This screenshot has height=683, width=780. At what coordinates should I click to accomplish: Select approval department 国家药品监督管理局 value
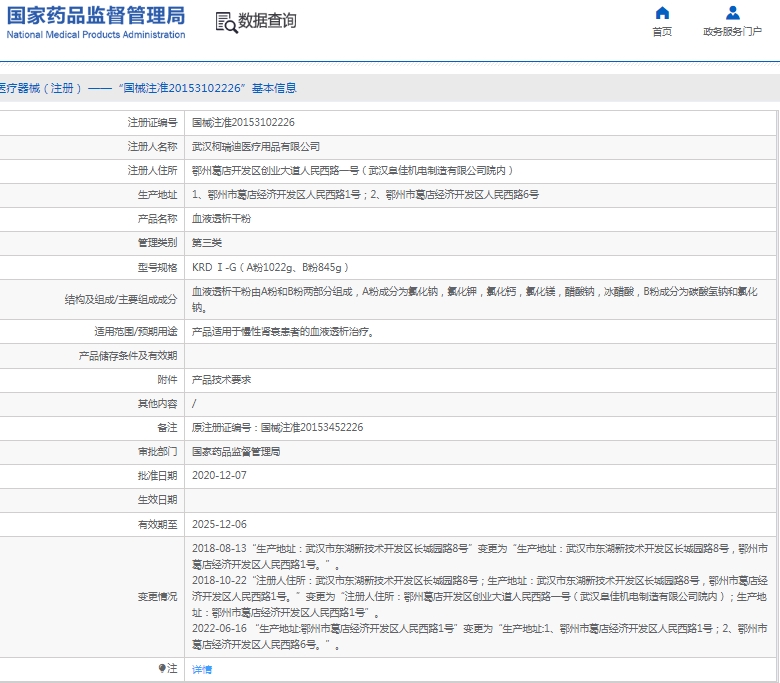click(236, 452)
